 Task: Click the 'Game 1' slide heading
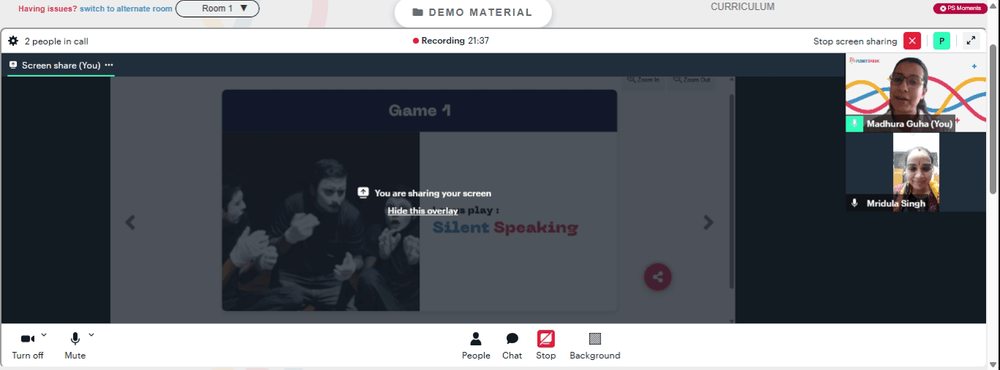[420, 110]
